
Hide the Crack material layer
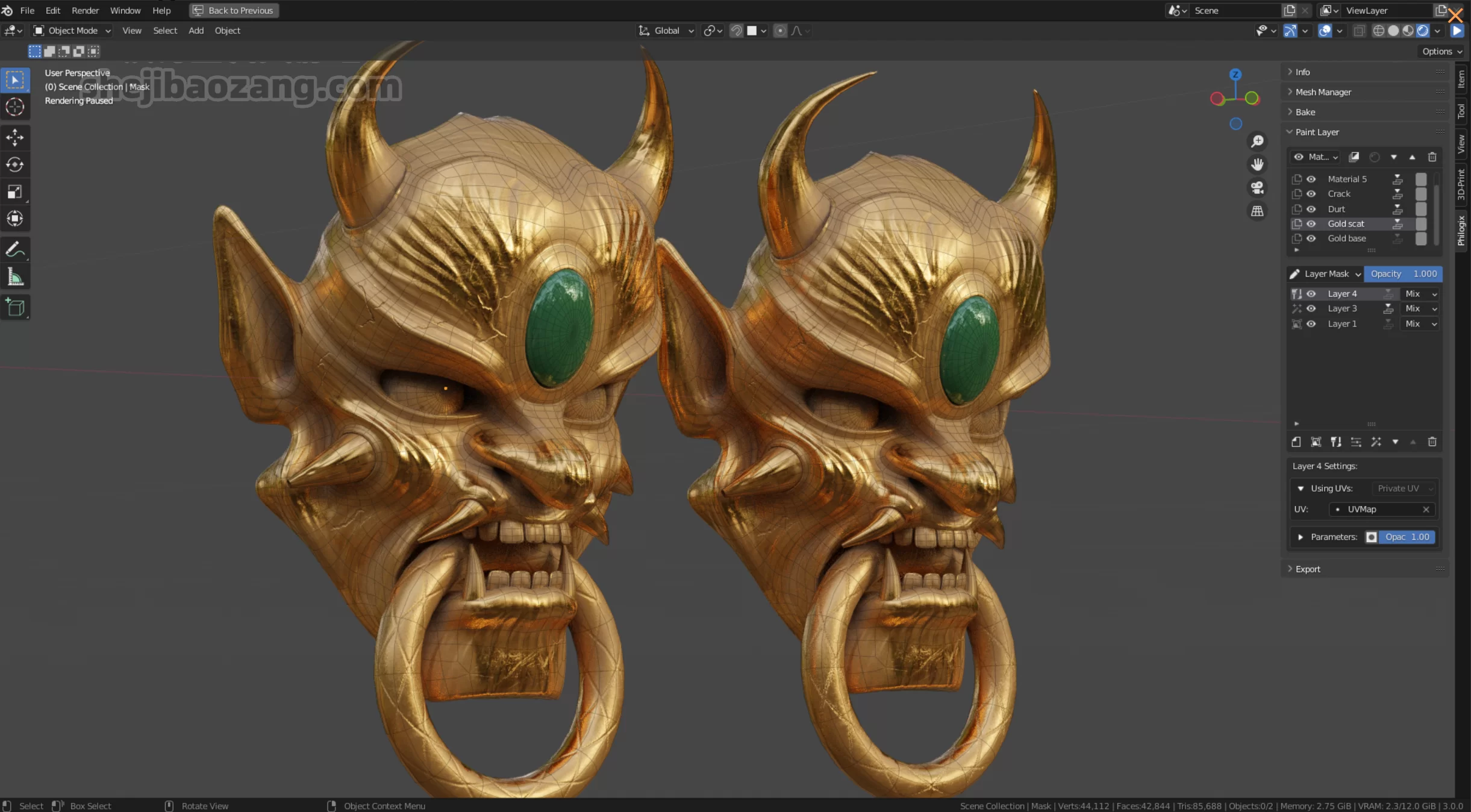1311,194
